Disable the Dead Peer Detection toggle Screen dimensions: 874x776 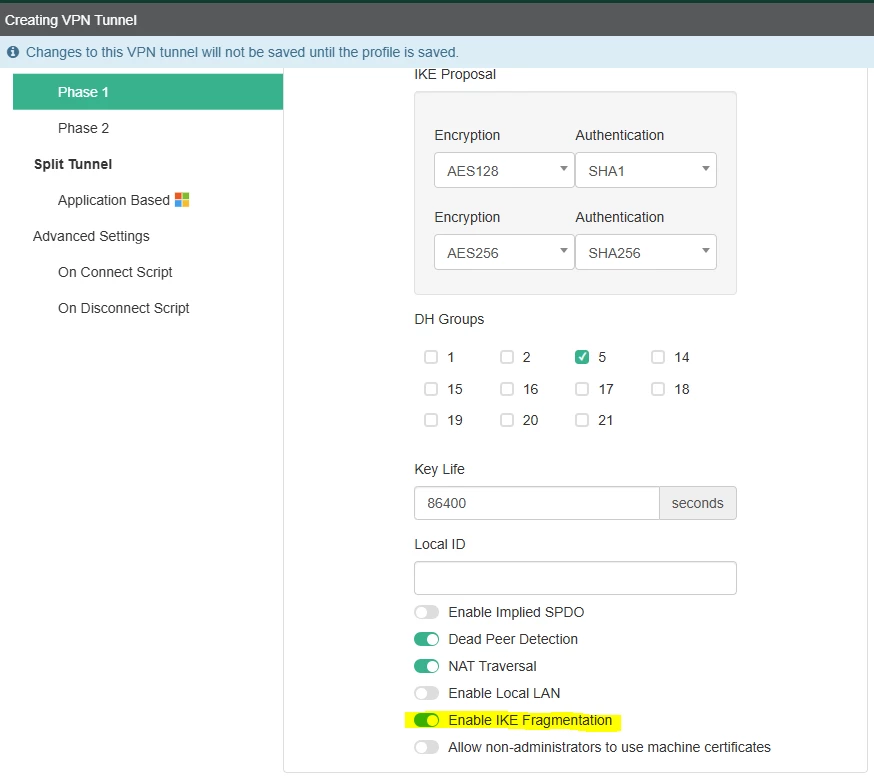click(x=426, y=639)
